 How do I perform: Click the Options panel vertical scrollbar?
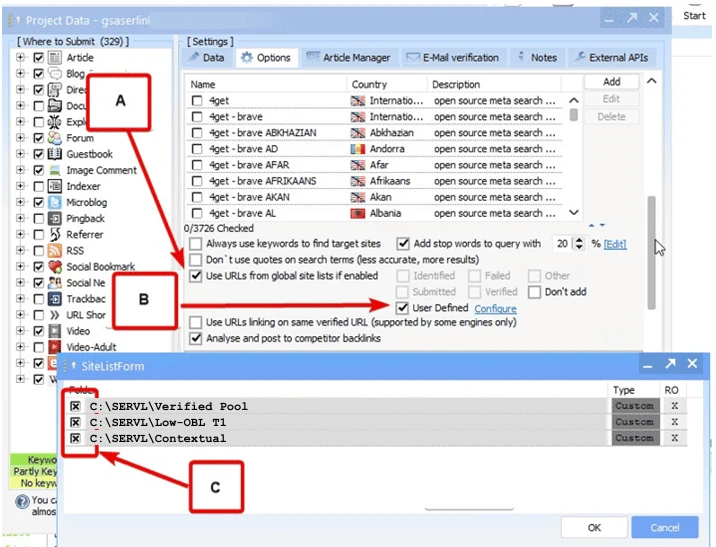[x=652, y=252]
